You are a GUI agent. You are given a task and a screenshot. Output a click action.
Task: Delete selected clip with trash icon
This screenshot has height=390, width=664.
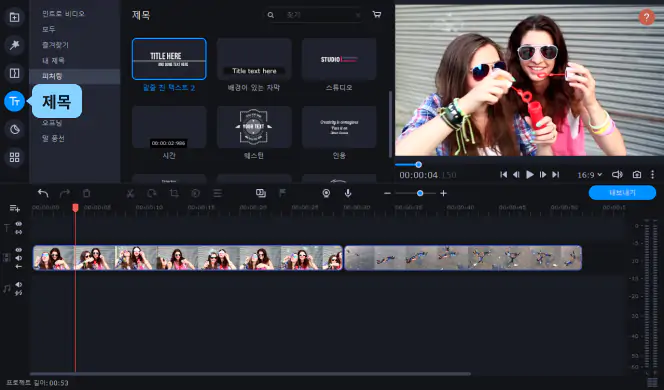[x=86, y=194]
